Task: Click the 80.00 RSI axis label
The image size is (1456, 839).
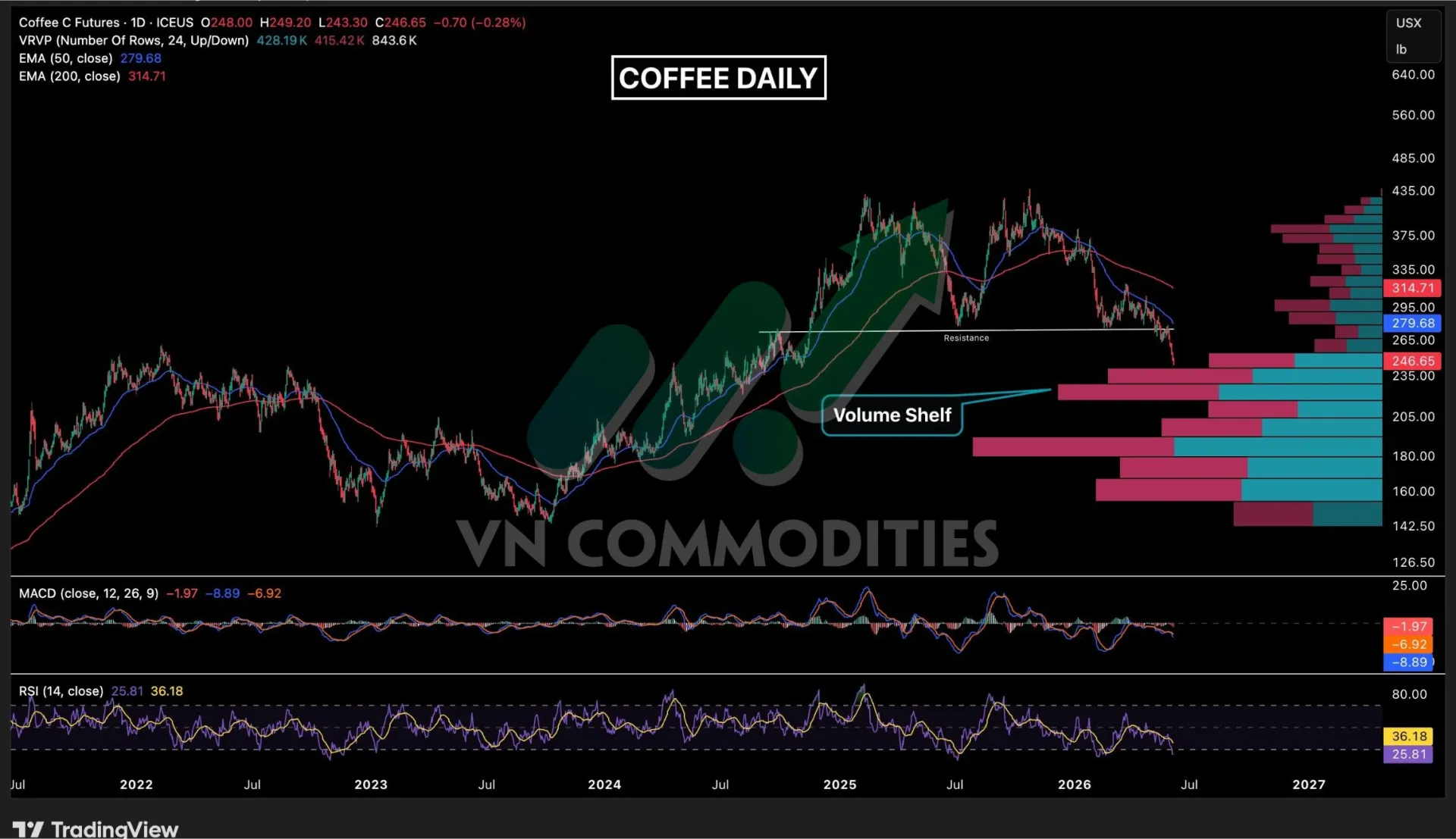Action: tap(1409, 694)
